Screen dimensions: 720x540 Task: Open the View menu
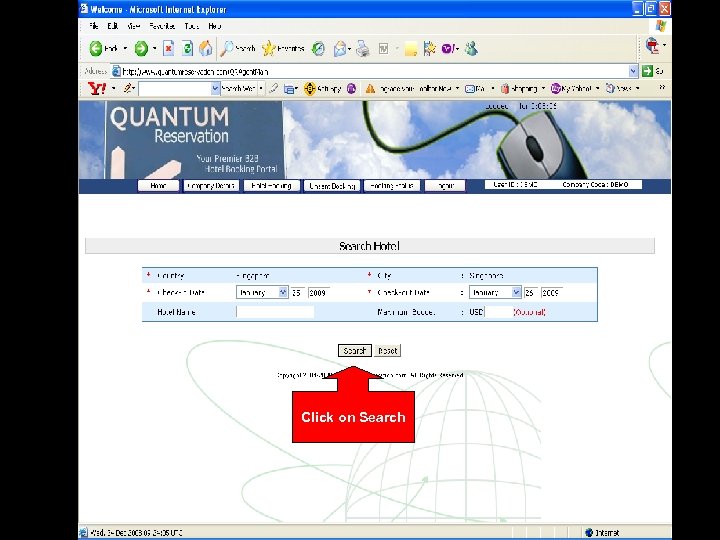[x=133, y=26]
